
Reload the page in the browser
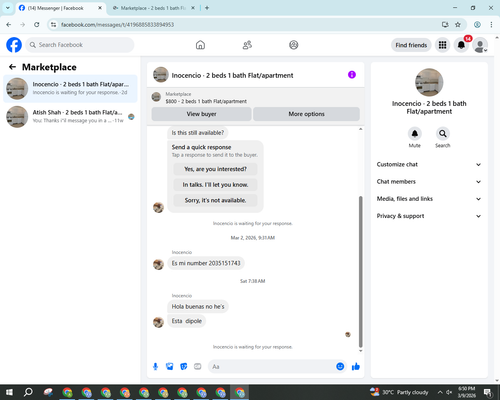37,25
